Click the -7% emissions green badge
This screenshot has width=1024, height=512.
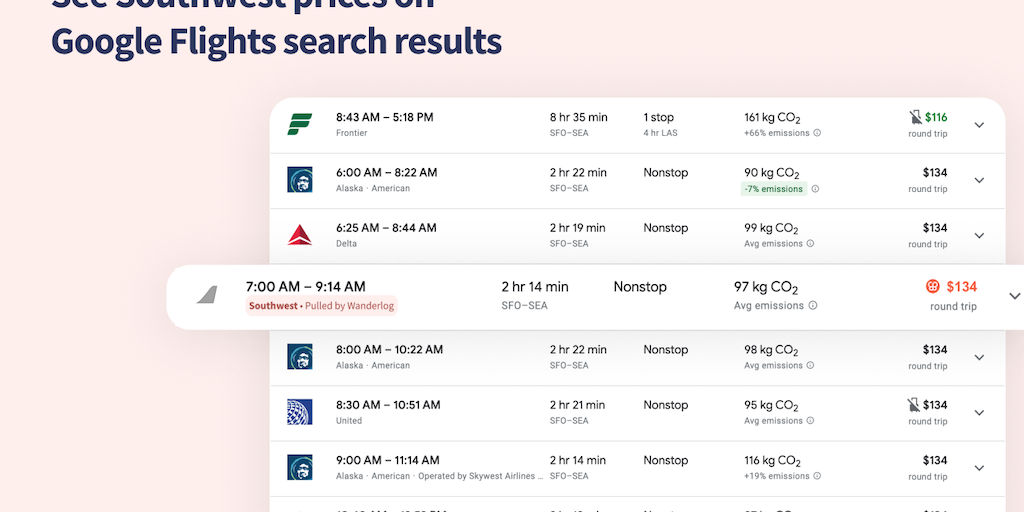click(773, 189)
